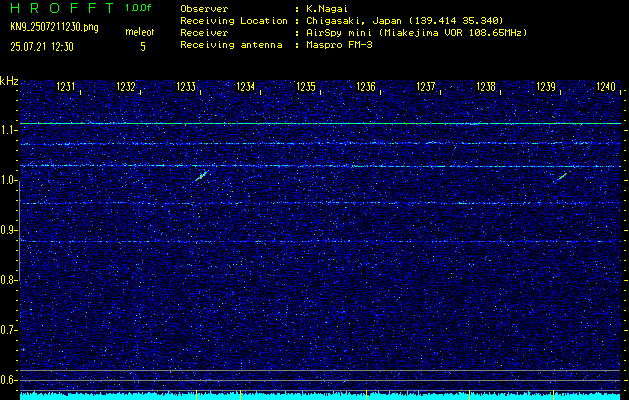This screenshot has height=400, width=629.
Task: Click the meteor echo streak after 1239
Action: (561, 177)
